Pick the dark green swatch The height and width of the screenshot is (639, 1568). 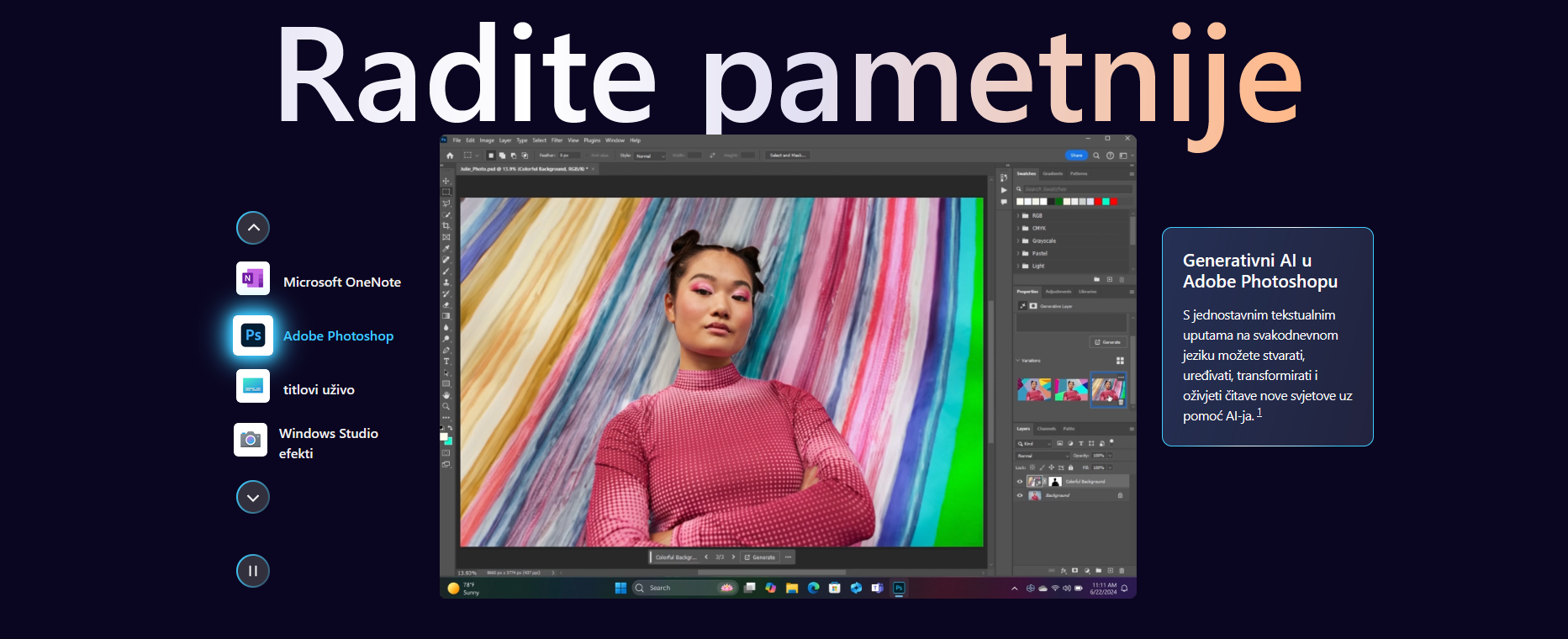1059,202
